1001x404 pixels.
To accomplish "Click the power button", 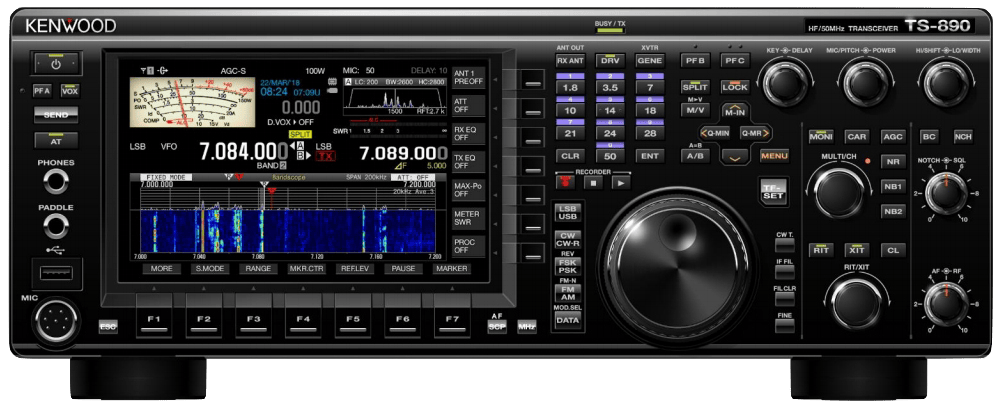I will [x=56, y=64].
